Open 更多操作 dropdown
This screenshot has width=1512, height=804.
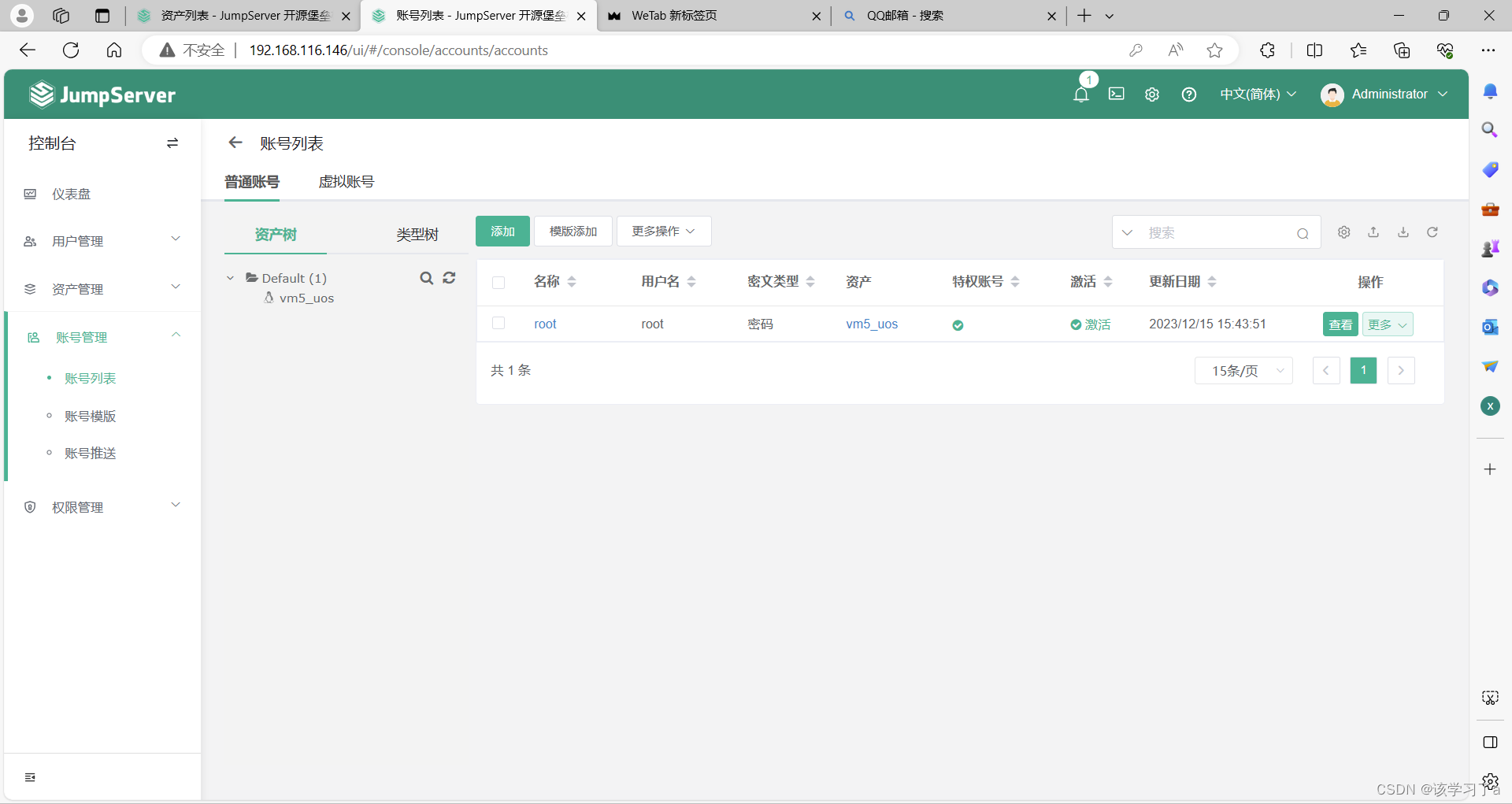664,232
